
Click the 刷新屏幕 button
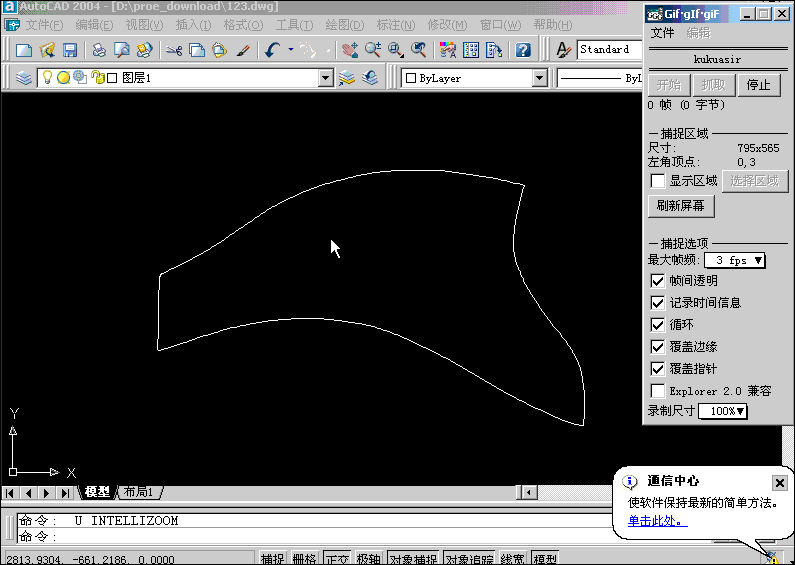(x=681, y=206)
